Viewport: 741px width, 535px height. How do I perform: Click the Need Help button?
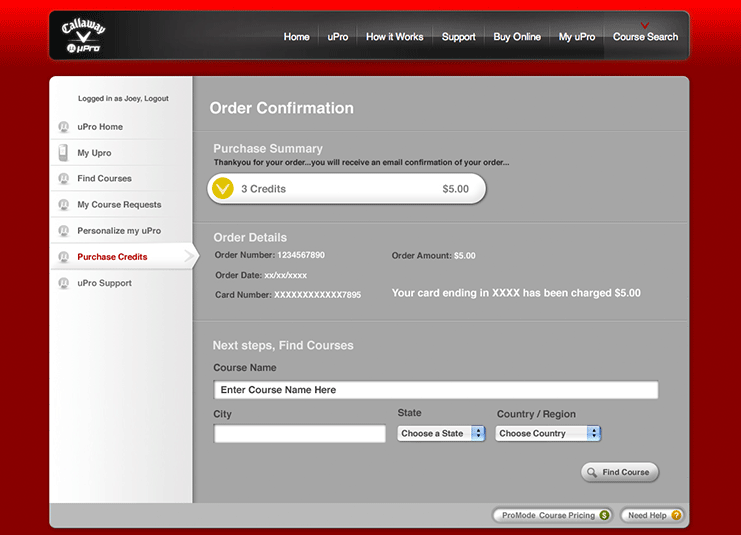coord(652,515)
